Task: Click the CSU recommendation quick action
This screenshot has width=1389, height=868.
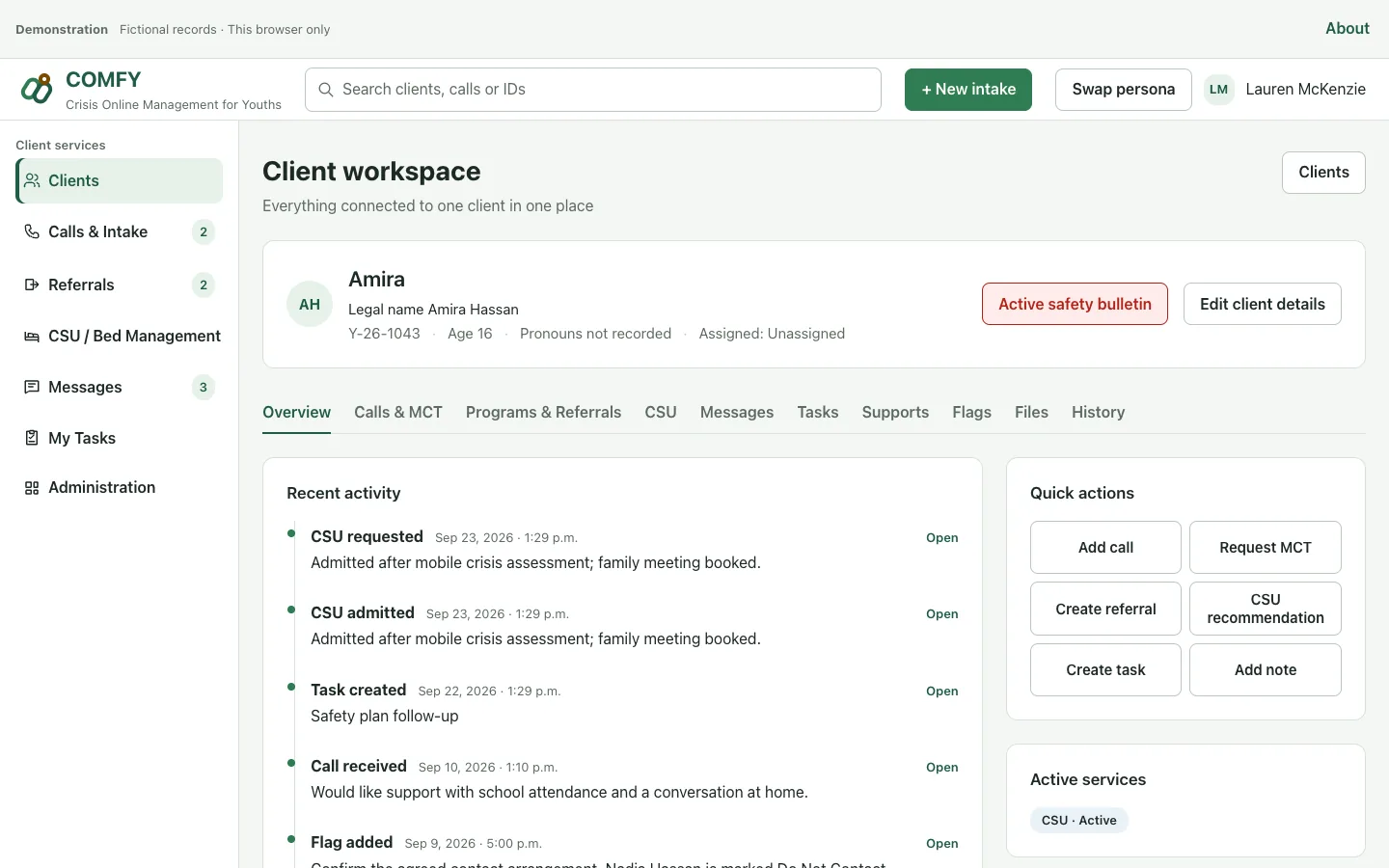Action: [1266, 609]
